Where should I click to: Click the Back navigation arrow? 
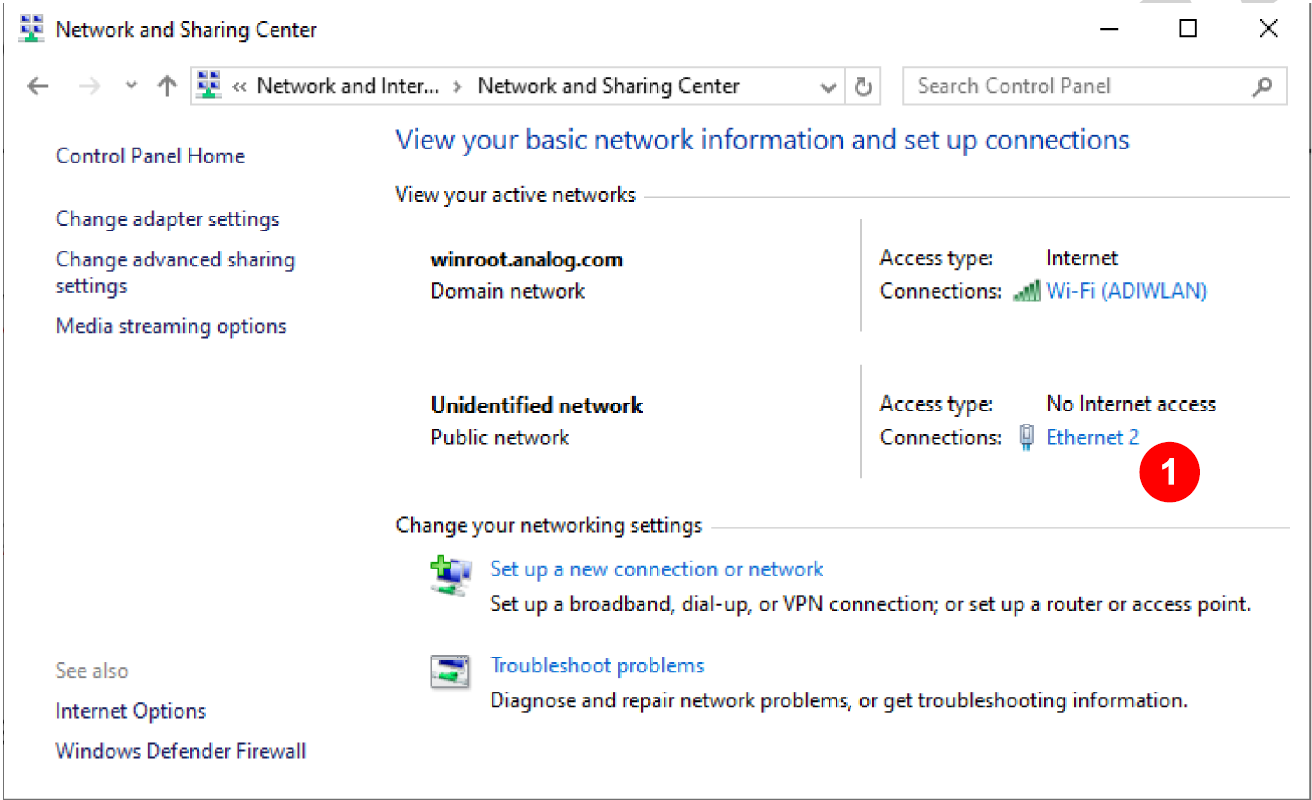point(38,87)
